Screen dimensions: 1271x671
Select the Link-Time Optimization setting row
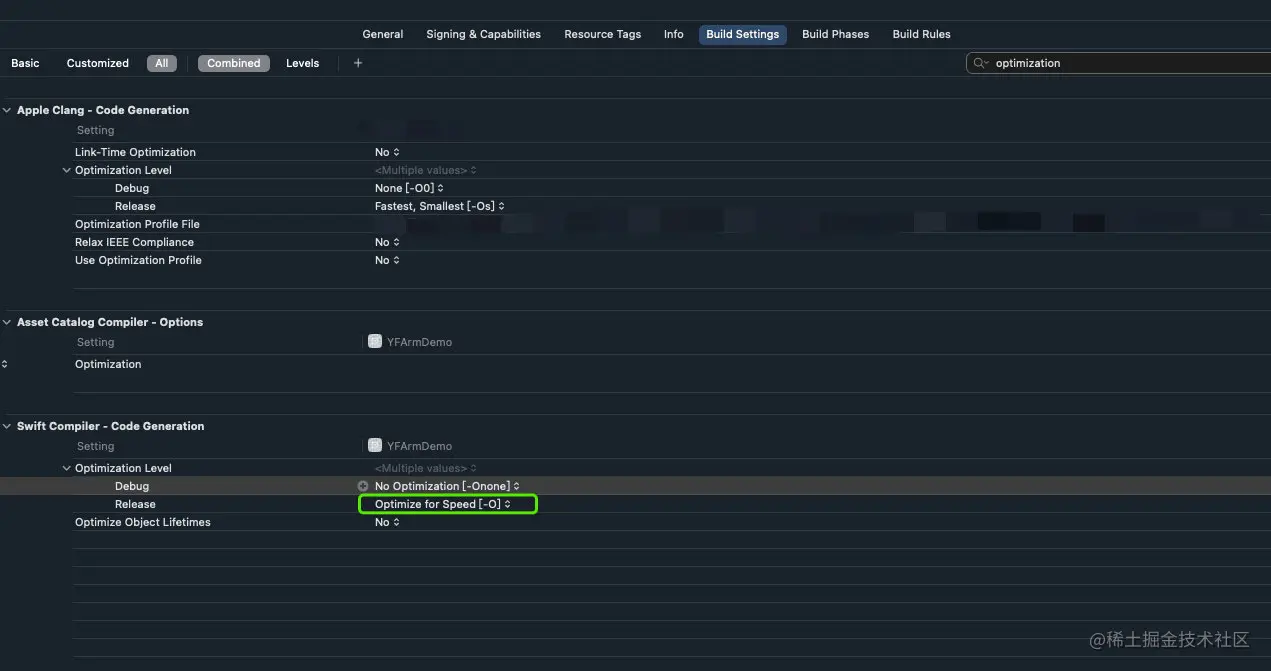click(x=135, y=152)
